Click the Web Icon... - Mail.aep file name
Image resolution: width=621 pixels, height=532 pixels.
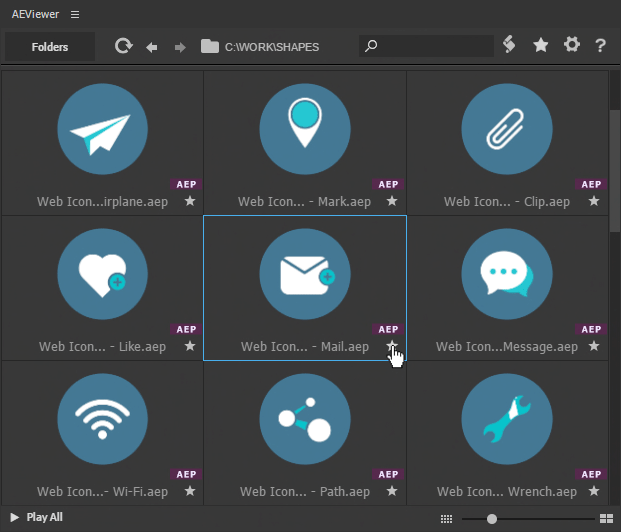(305, 347)
